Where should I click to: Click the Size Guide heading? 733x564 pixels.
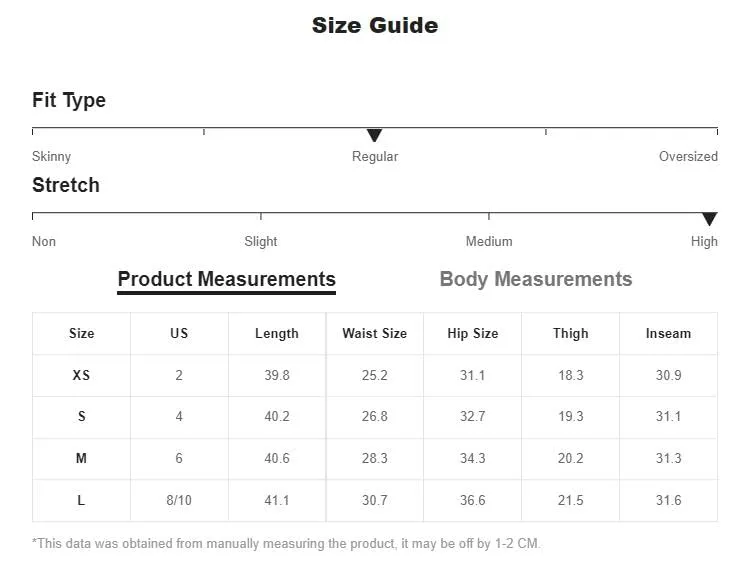point(375,25)
